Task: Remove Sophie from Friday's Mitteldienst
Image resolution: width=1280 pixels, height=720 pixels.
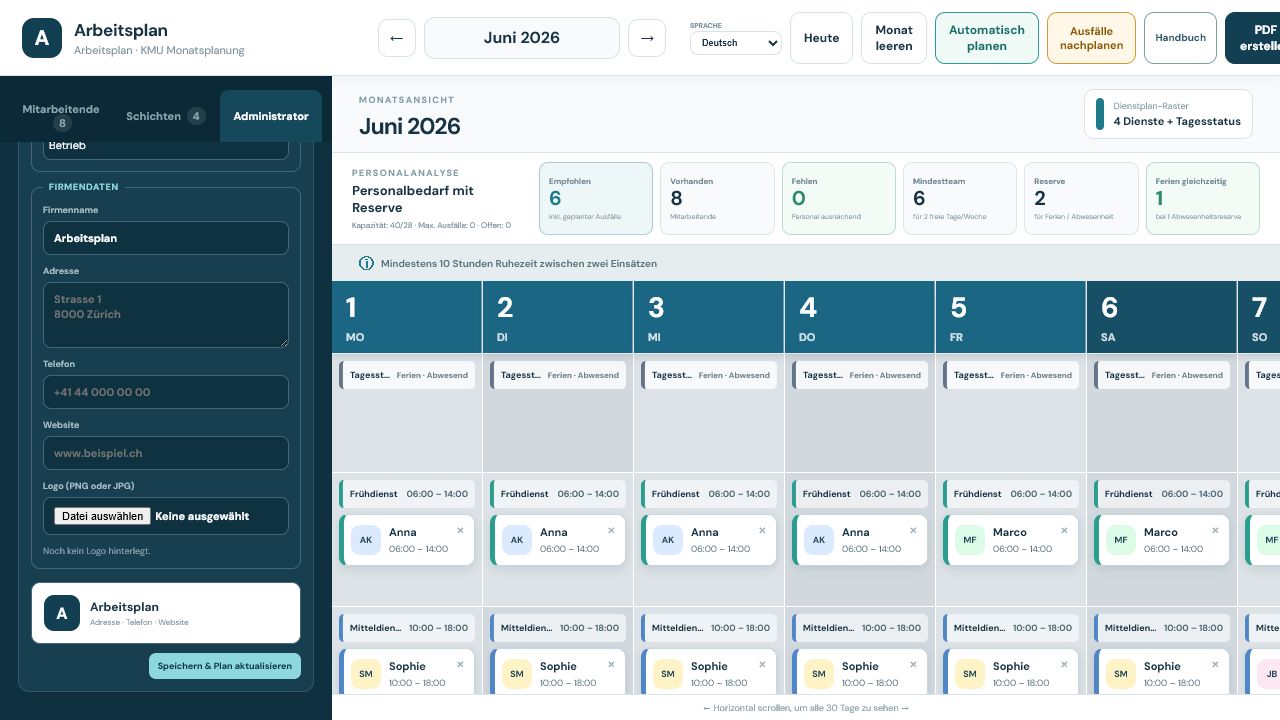Action: (x=1064, y=665)
